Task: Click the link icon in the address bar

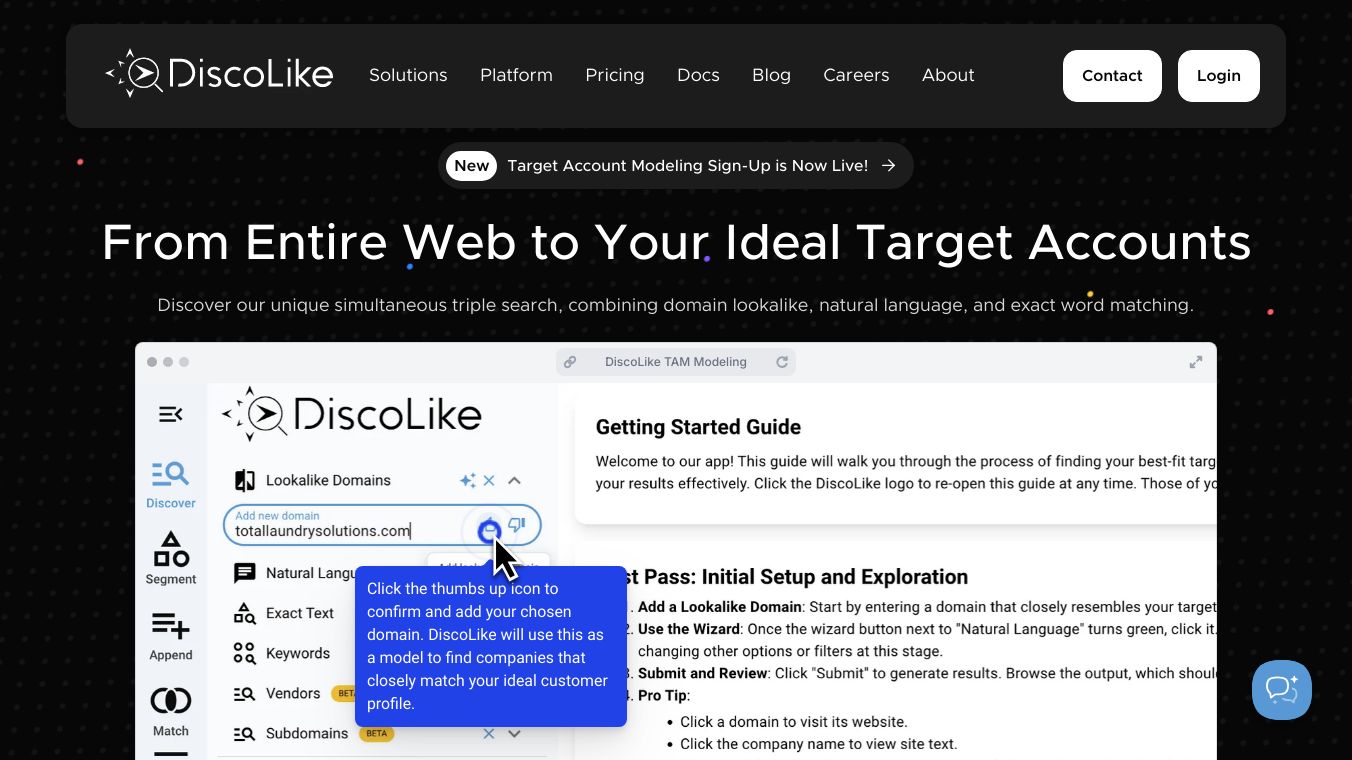Action: (570, 362)
